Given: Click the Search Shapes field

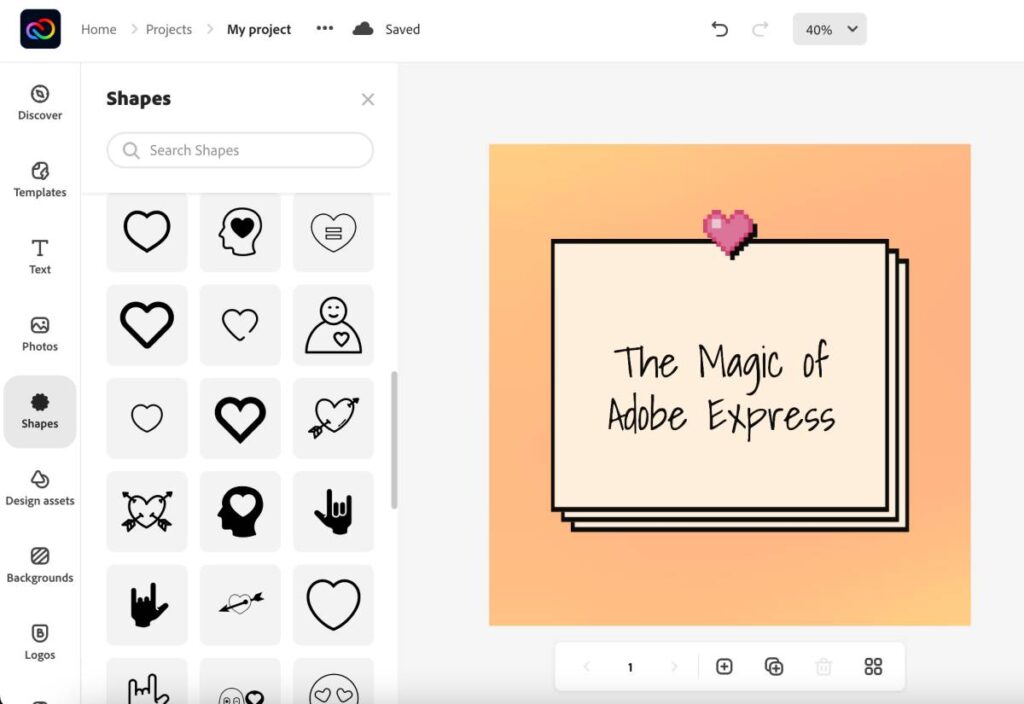Looking at the screenshot, I should (239, 150).
